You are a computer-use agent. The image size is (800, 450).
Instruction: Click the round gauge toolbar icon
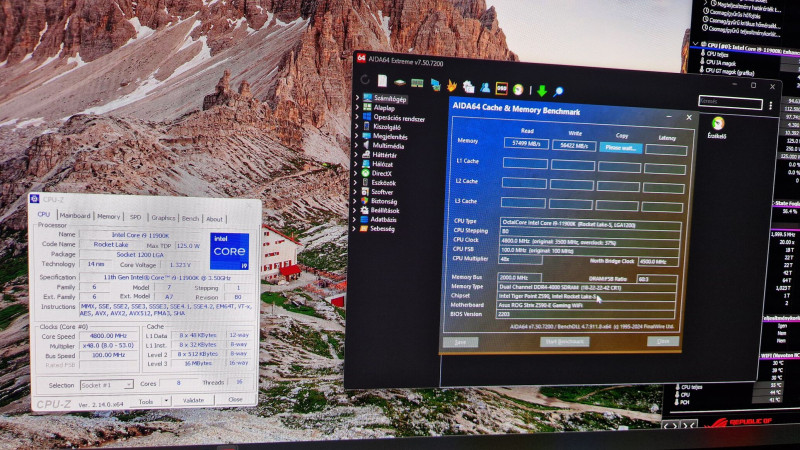[518, 90]
